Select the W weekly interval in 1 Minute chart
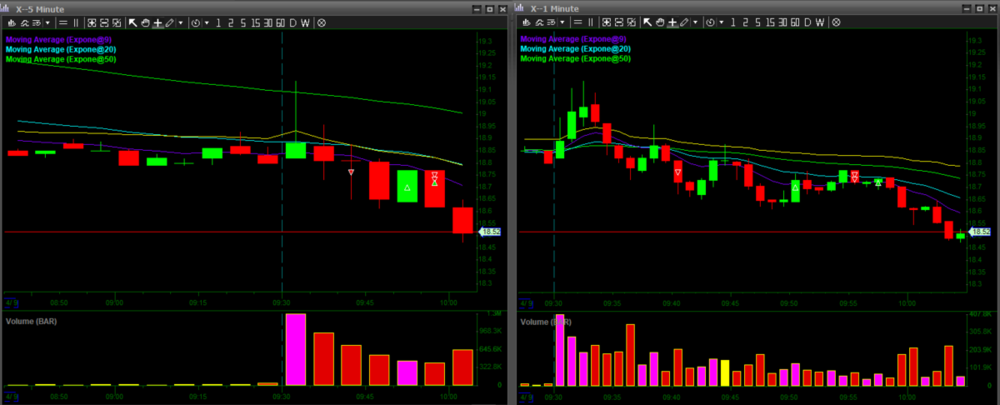This screenshot has width=1000, height=405. pyautogui.click(x=819, y=22)
